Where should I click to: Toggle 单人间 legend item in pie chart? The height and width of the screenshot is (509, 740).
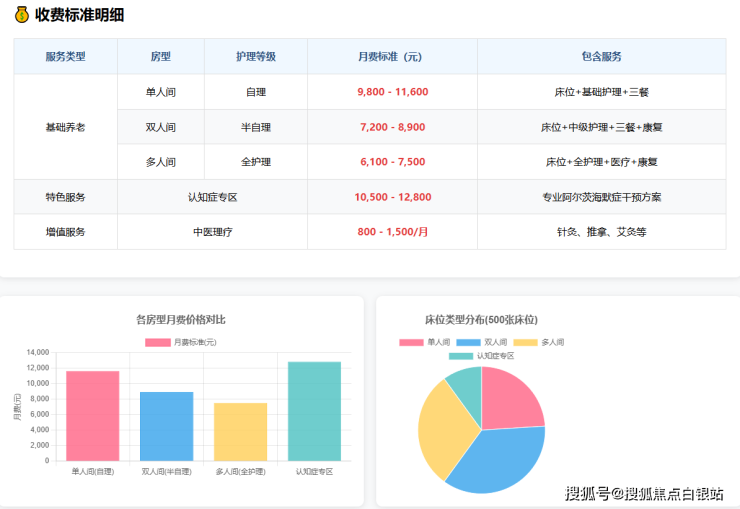click(425, 342)
